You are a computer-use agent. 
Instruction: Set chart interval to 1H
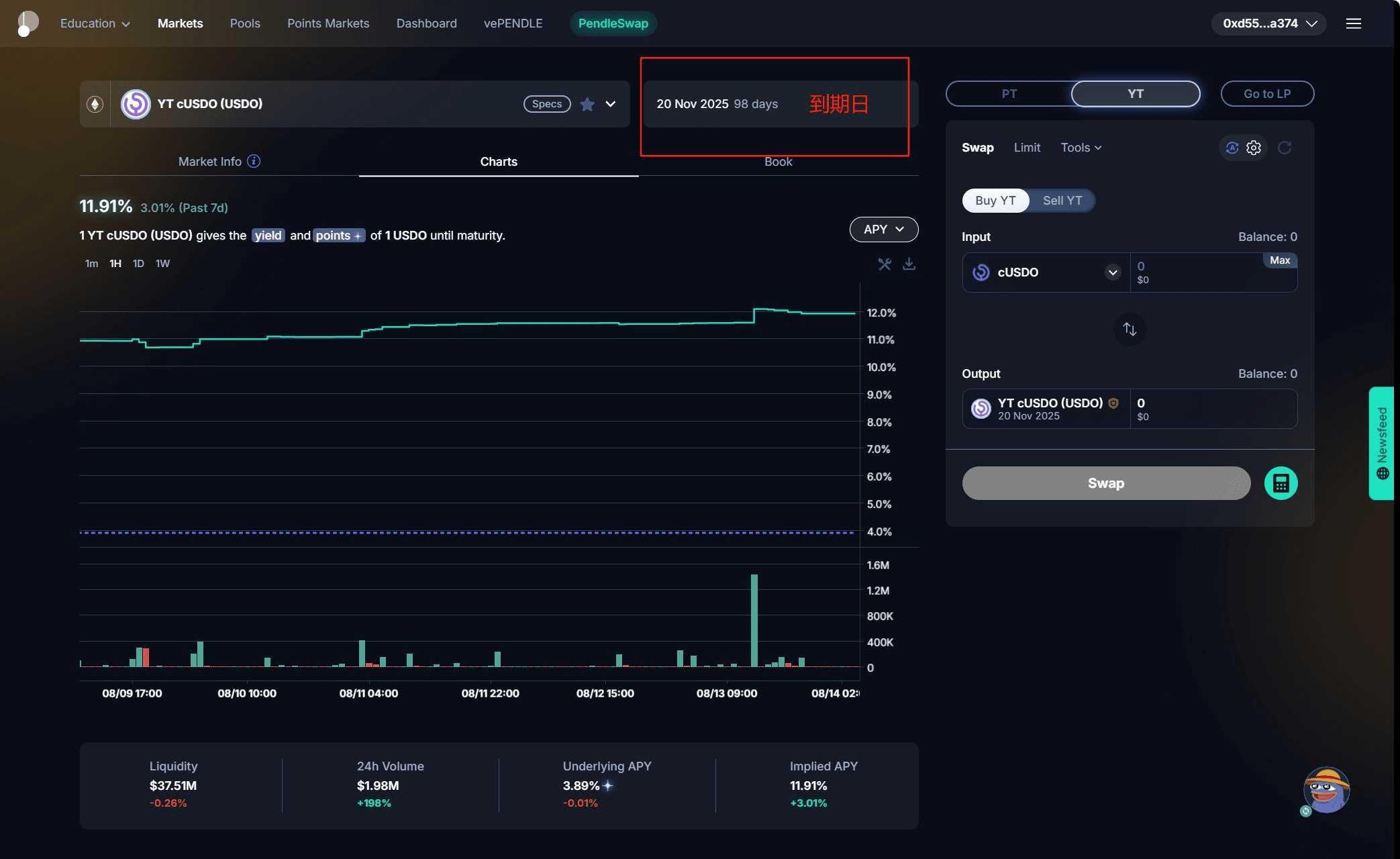pos(115,264)
